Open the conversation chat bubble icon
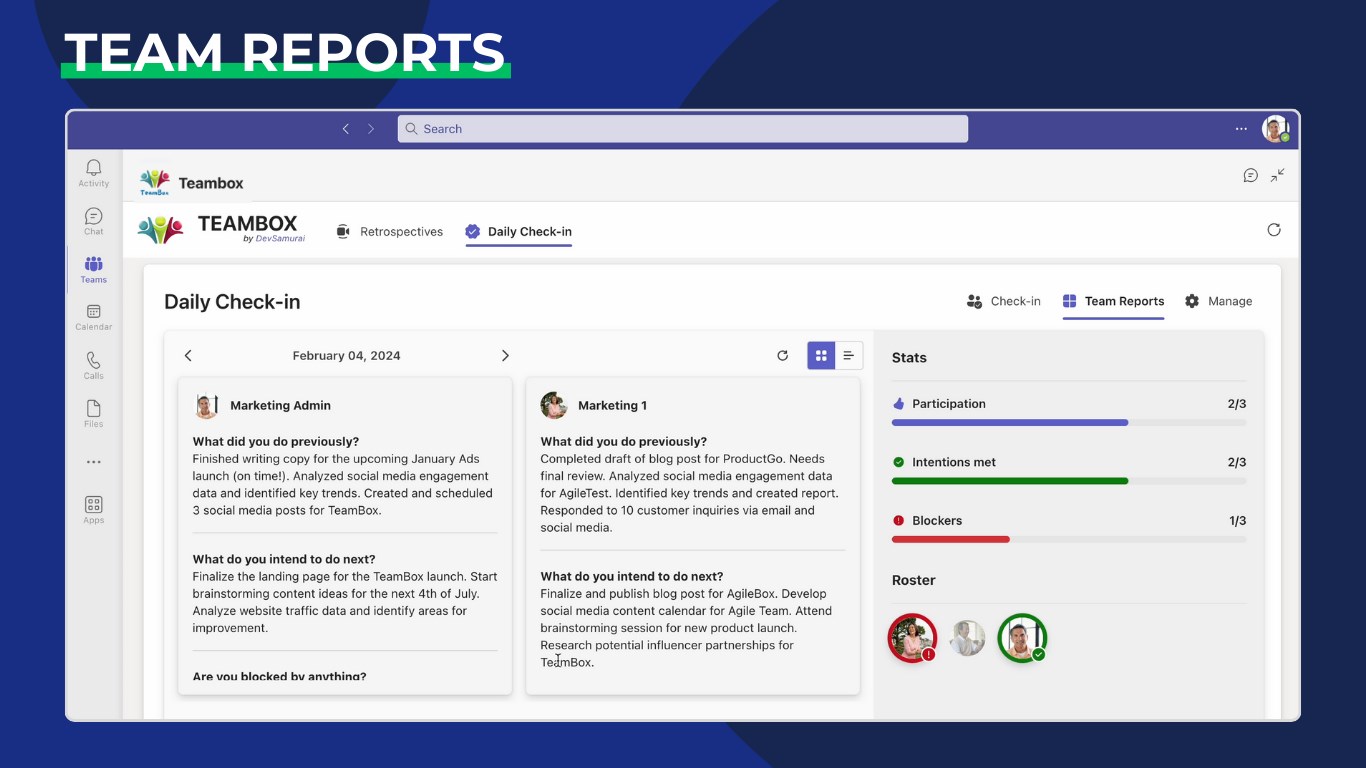This screenshot has height=768, width=1366. (1250, 175)
